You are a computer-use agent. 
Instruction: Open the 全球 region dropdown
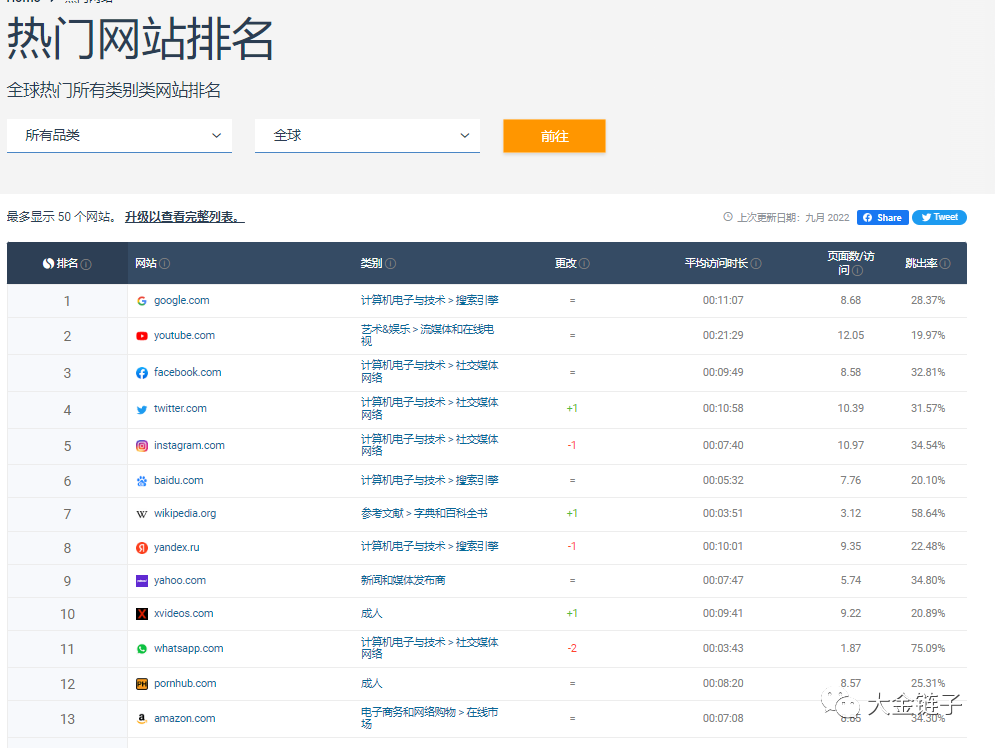tap(367, 136)
